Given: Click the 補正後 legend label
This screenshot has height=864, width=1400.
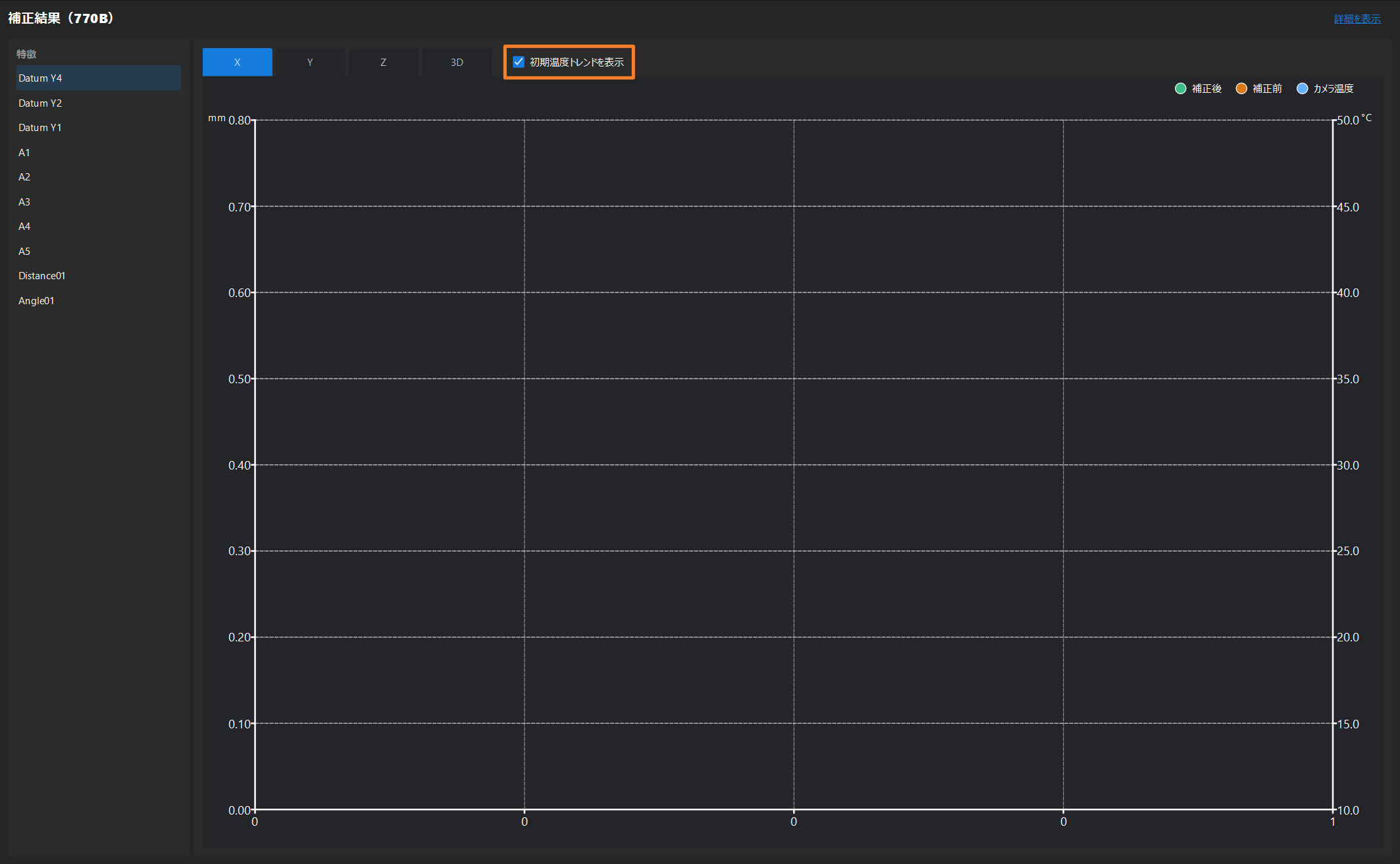Looking at the screenshot, I should 1206,88.
